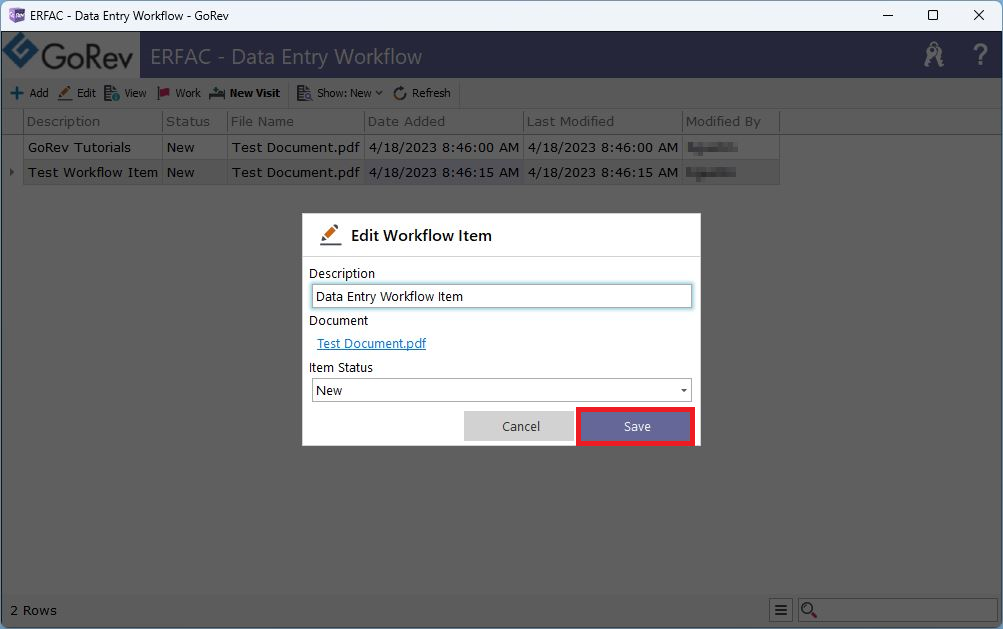Click the Status cell of GoRev Tutorials
Viewport: 1003px width, 629px height.
click(x=195, y=148)
